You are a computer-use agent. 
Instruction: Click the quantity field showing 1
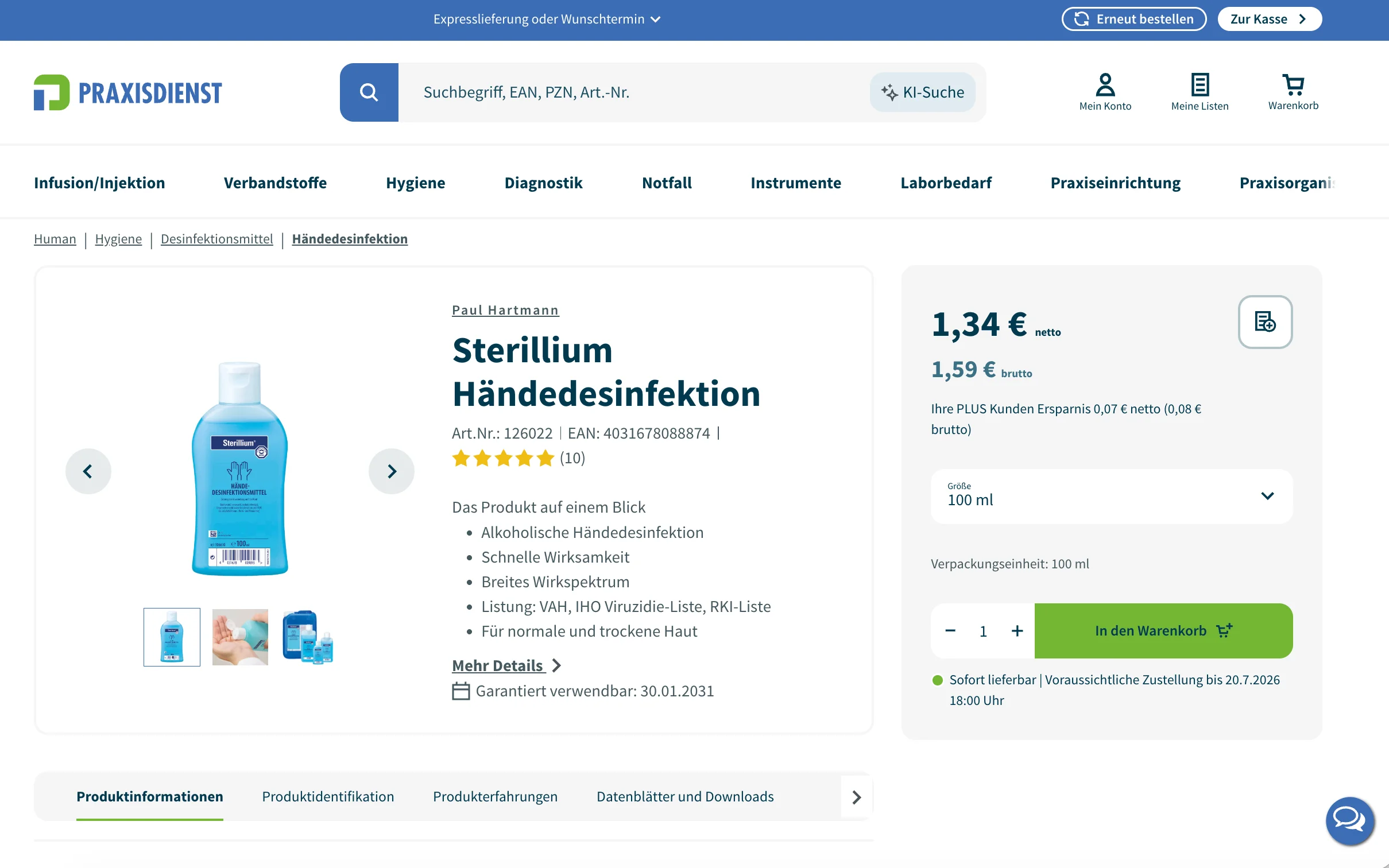tap(983, 631)
